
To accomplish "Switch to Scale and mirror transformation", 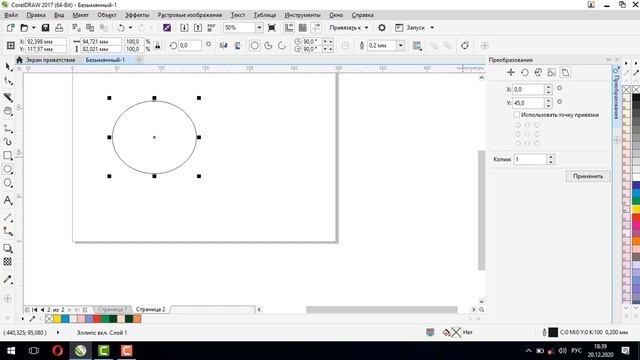I will [x=538, y=73].
